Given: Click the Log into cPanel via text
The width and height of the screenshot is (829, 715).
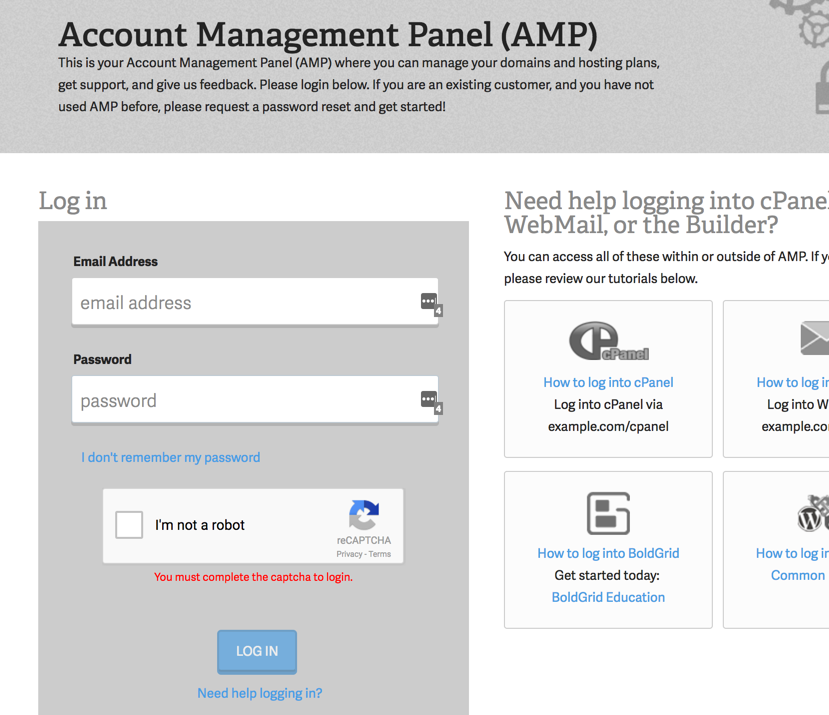Looking at the screenshot, I should coord(609,405).
